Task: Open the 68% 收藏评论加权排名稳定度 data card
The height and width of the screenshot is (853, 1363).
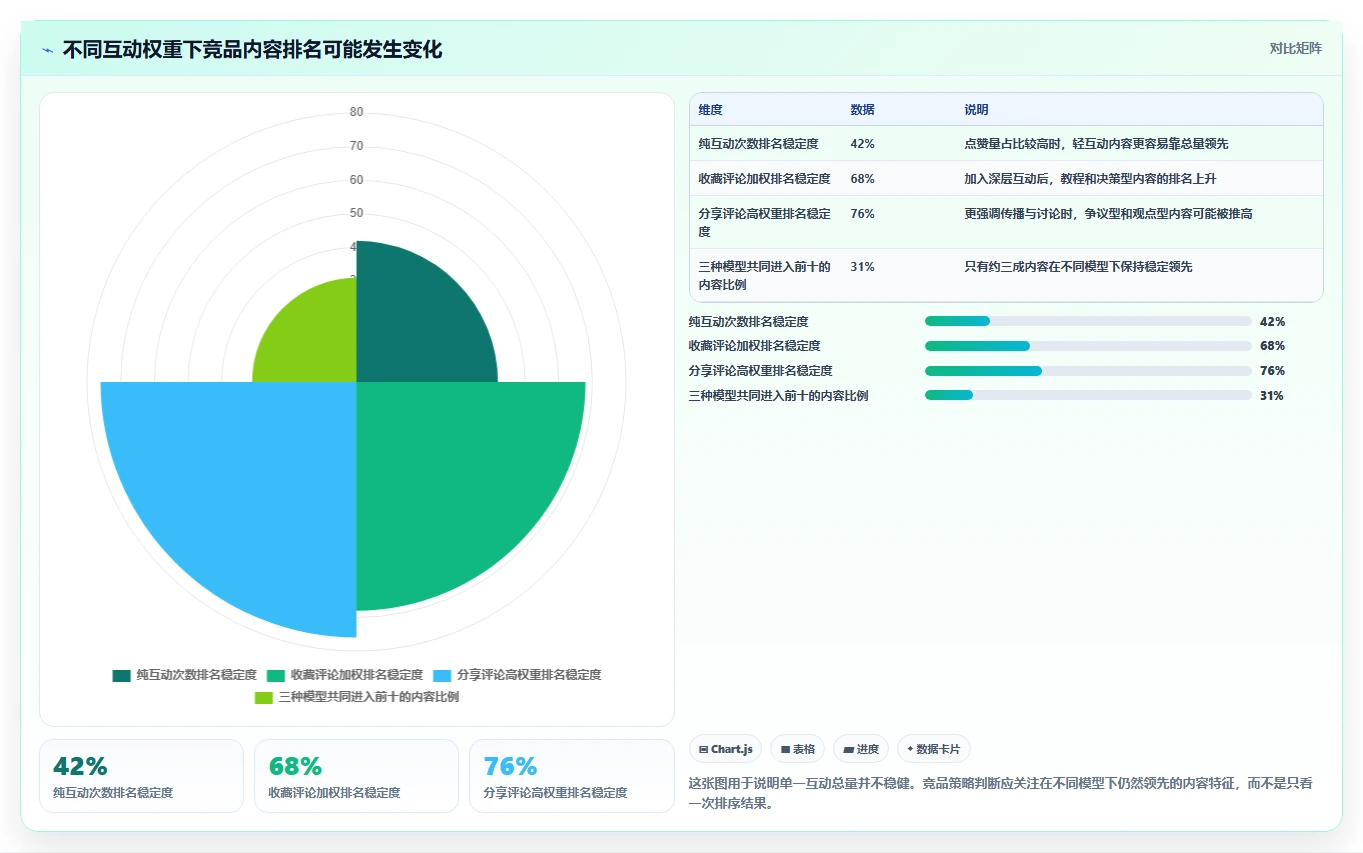Action: [x=356, y=776]
